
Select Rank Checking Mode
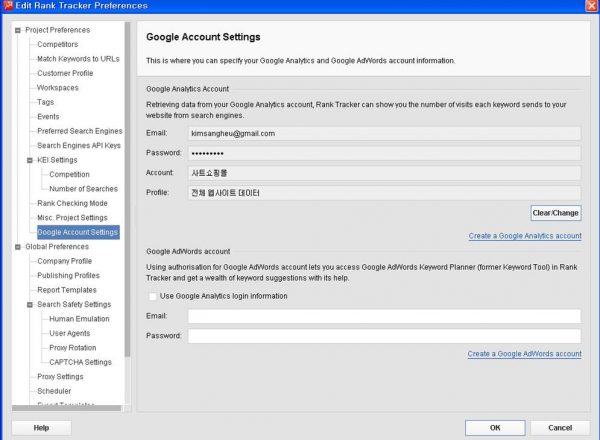[x=72, y=204]
